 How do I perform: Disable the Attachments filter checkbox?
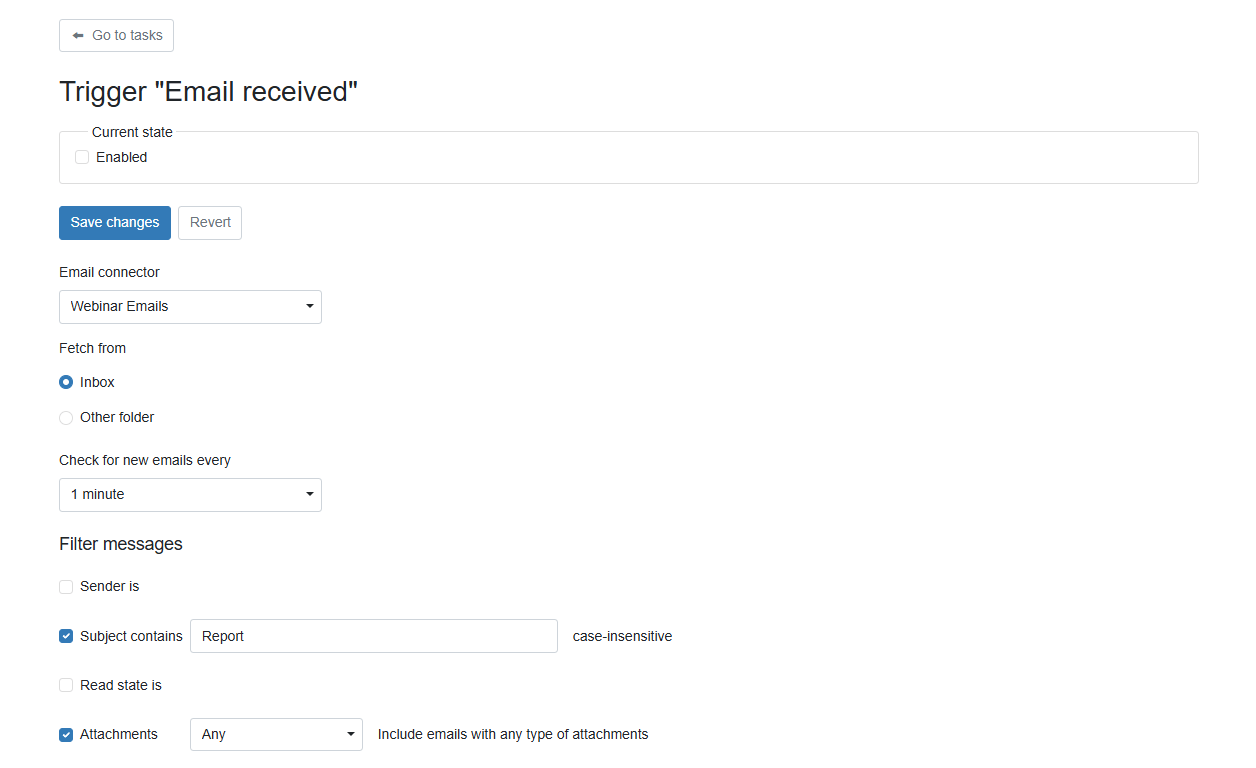click(66, 735)
